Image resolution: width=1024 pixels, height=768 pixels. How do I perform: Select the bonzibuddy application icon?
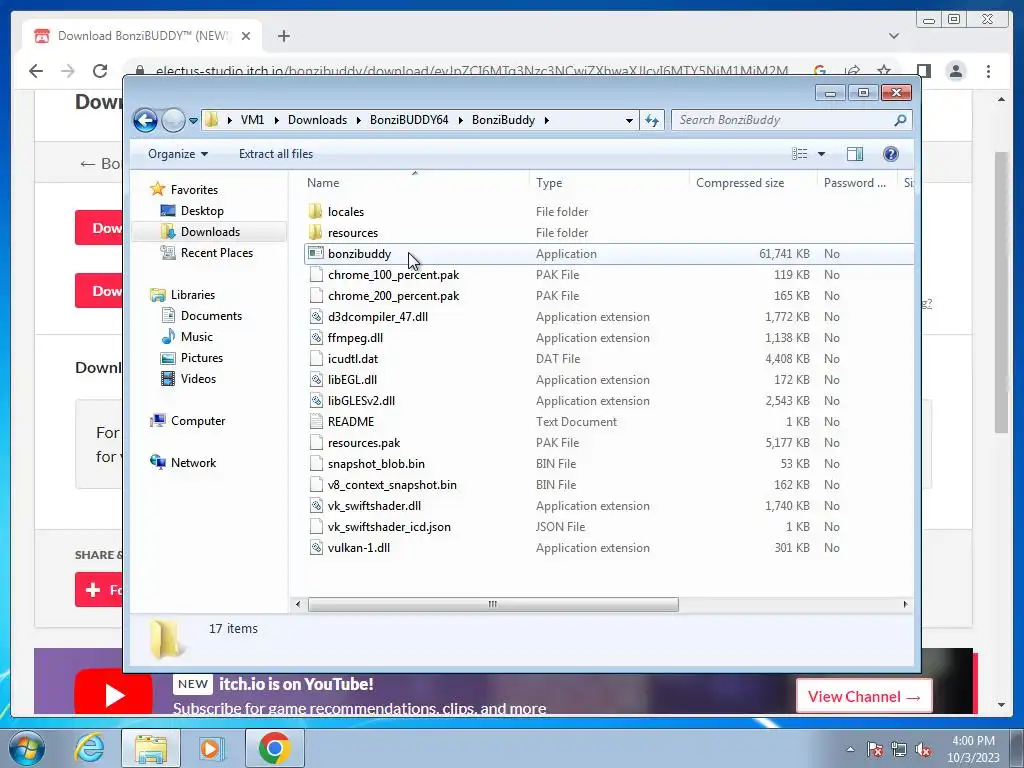coord(315,253)
